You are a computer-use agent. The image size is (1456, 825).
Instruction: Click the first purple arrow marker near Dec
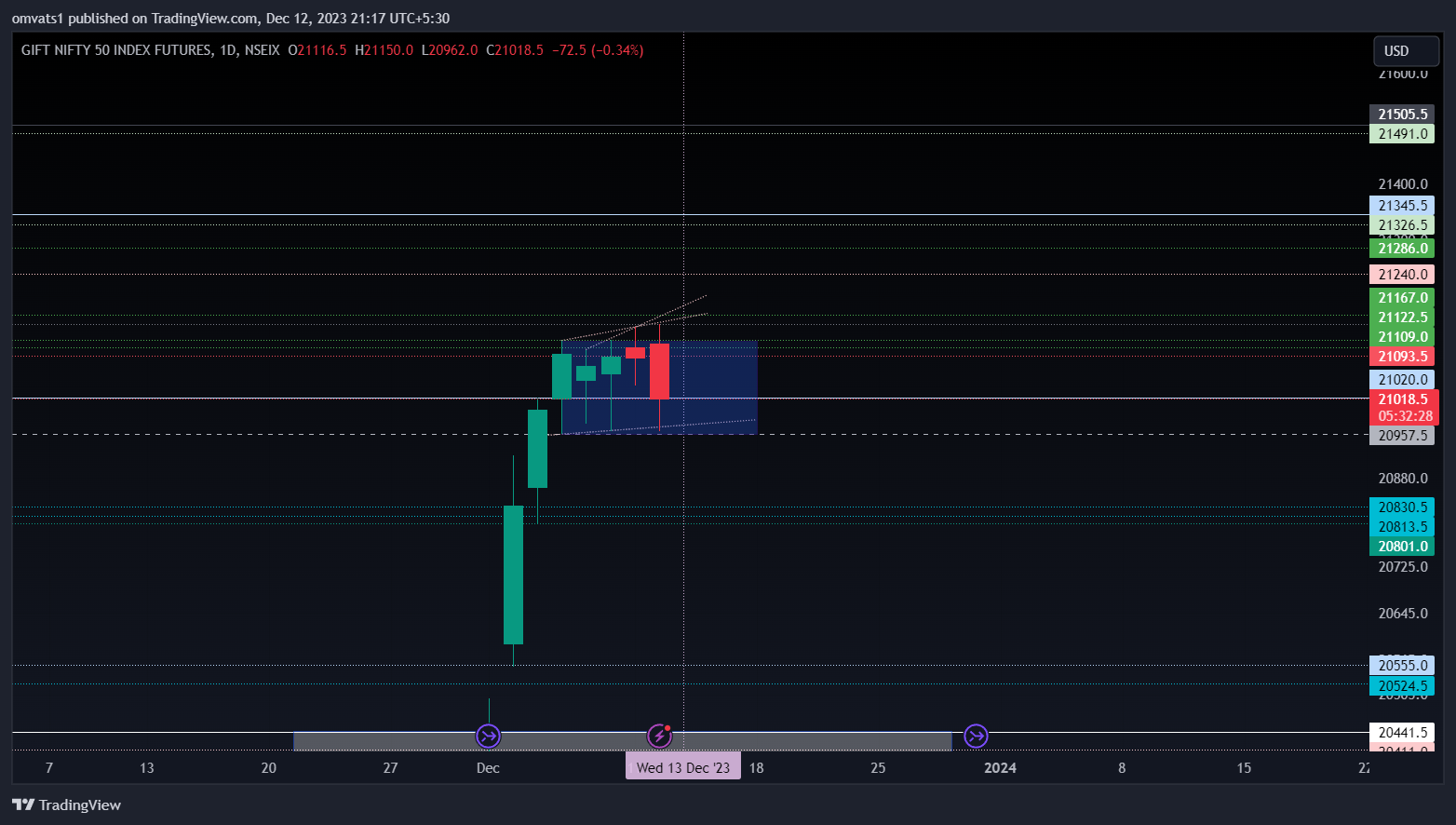(x=489, y=737)
